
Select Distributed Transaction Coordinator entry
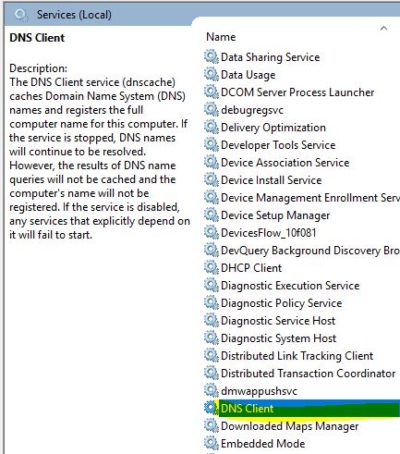click(308, 373)
